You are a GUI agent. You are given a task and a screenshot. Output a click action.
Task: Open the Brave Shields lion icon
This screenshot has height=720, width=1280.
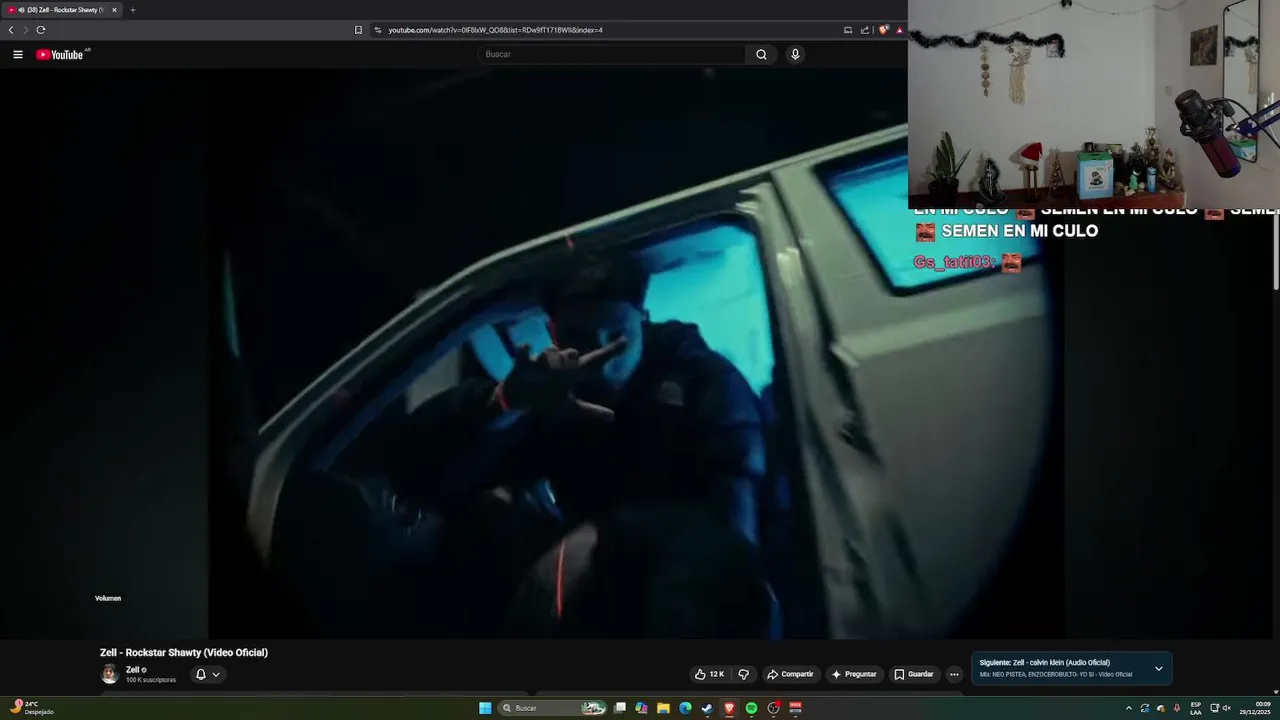(x=883, y=30)
